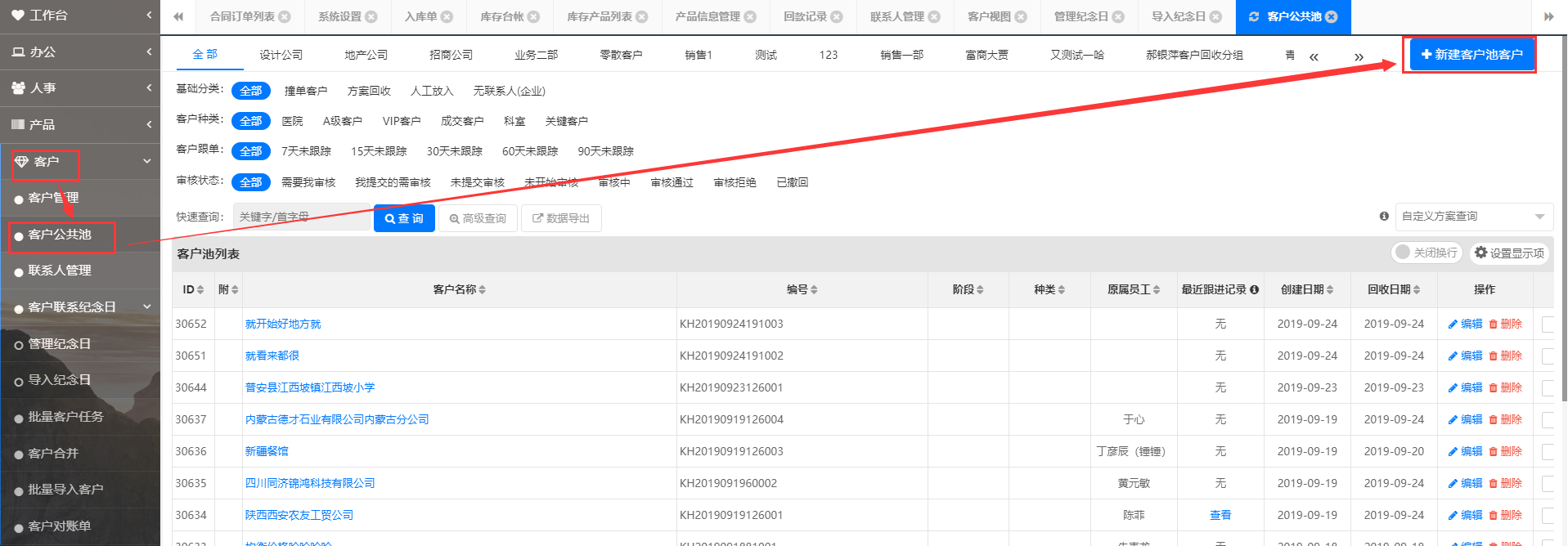Collapse the 客户 sidebar menu

click(x=80, y=161)
